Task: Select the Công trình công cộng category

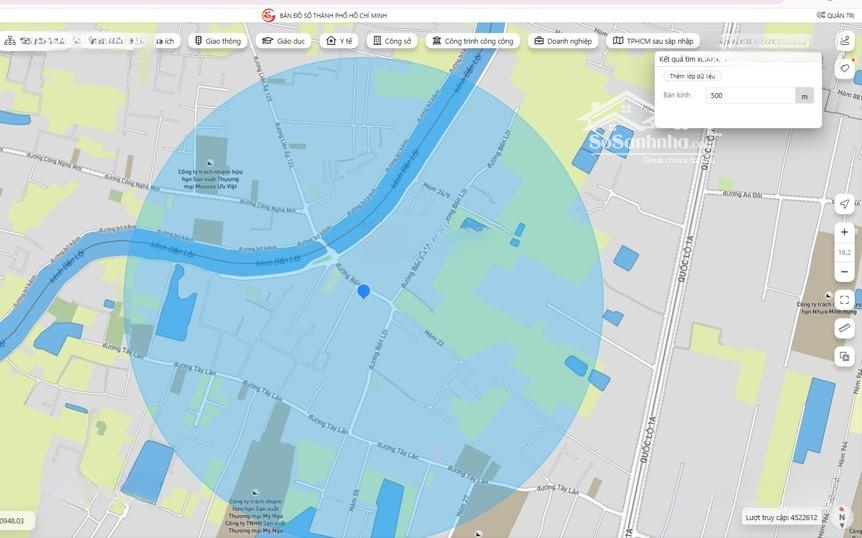Action: point(473,41)
